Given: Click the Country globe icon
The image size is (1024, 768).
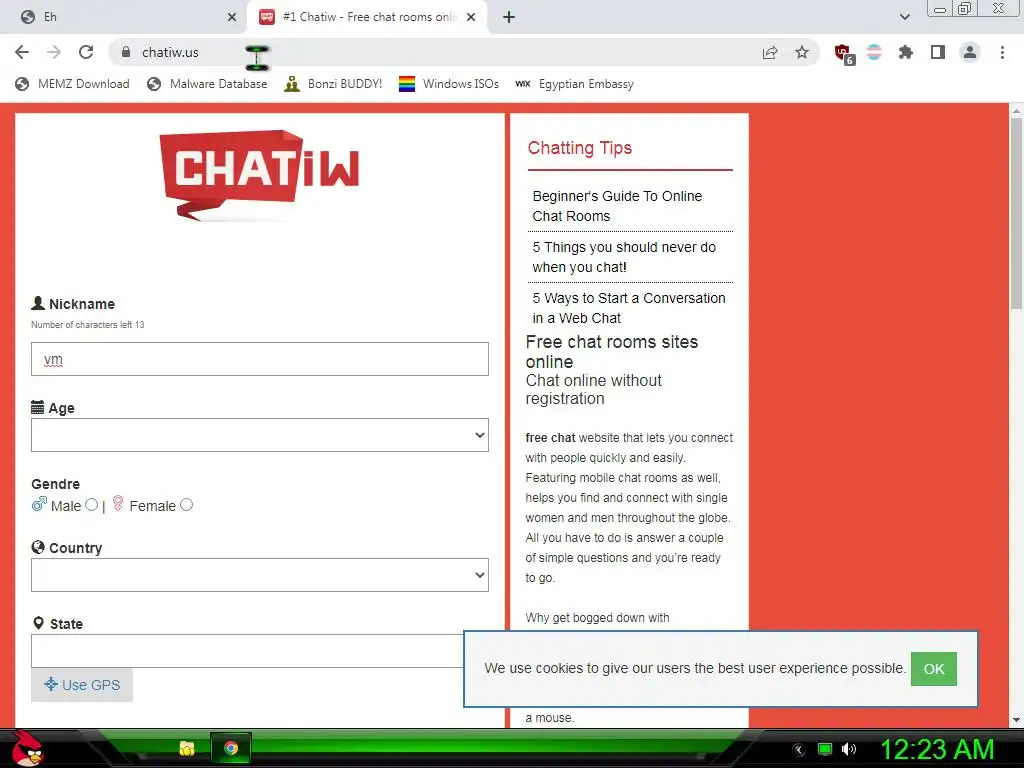Looking at the screenshot, I should 38,547.
